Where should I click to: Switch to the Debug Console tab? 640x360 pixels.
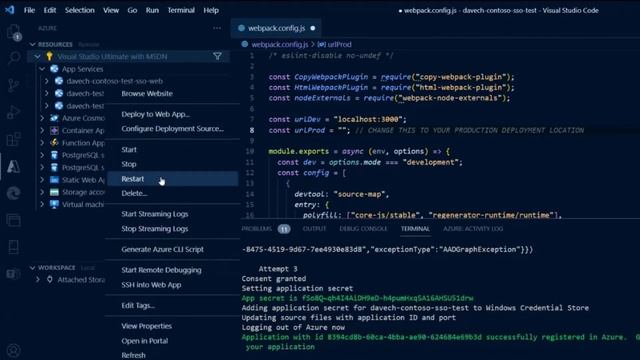363,229
